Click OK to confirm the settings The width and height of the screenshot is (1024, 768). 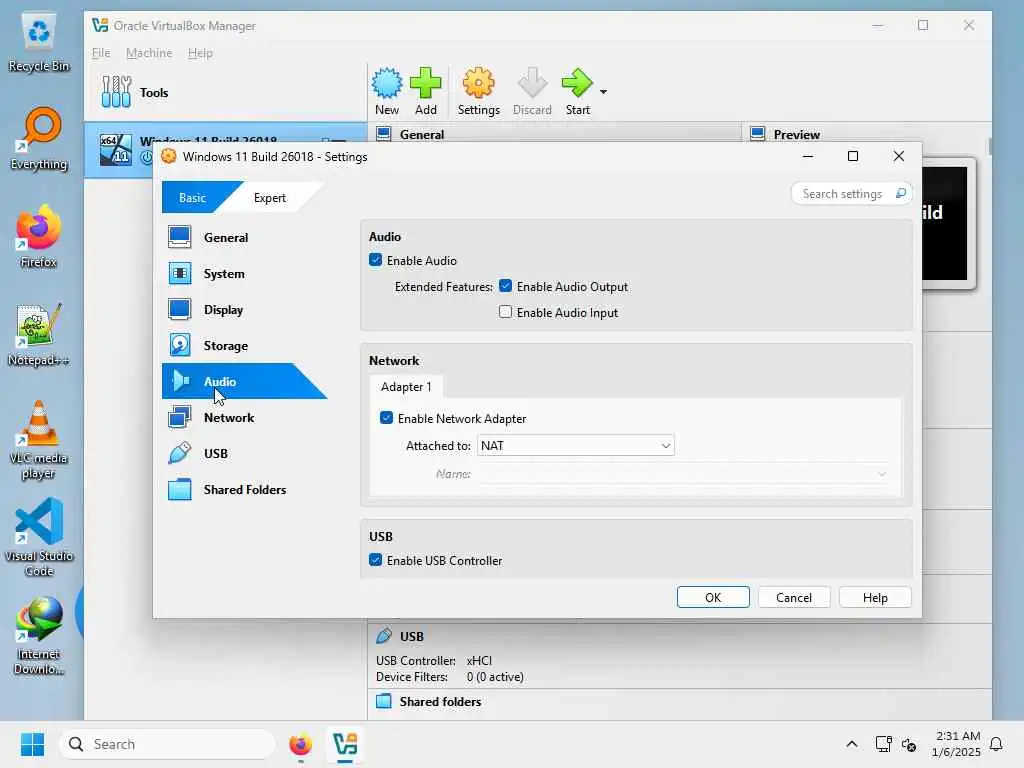coord(712,598)
